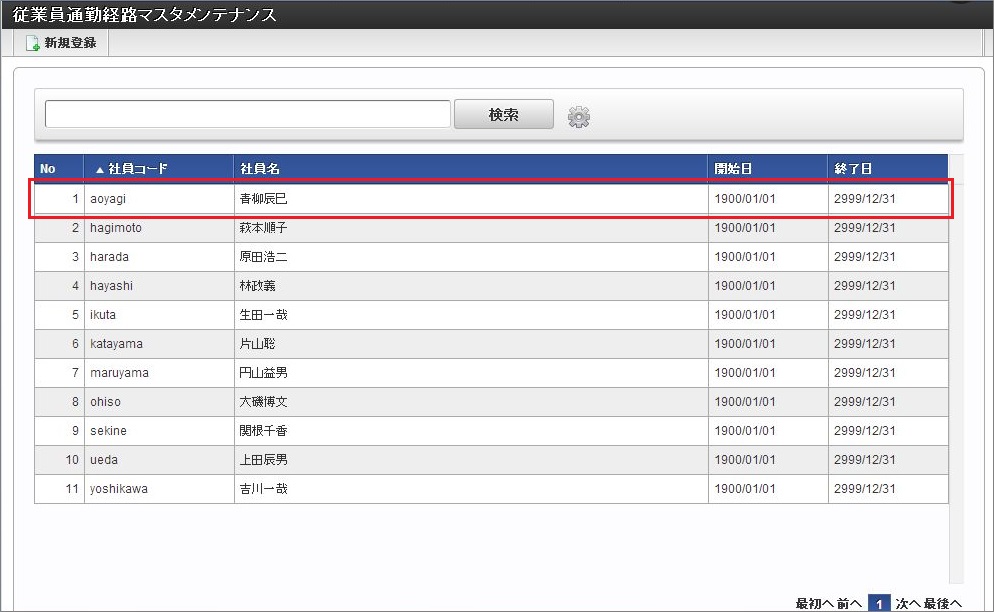This screenshot has height=612, width=994.
Task: Click employee name 円山益男
Action: pos(263,373)
